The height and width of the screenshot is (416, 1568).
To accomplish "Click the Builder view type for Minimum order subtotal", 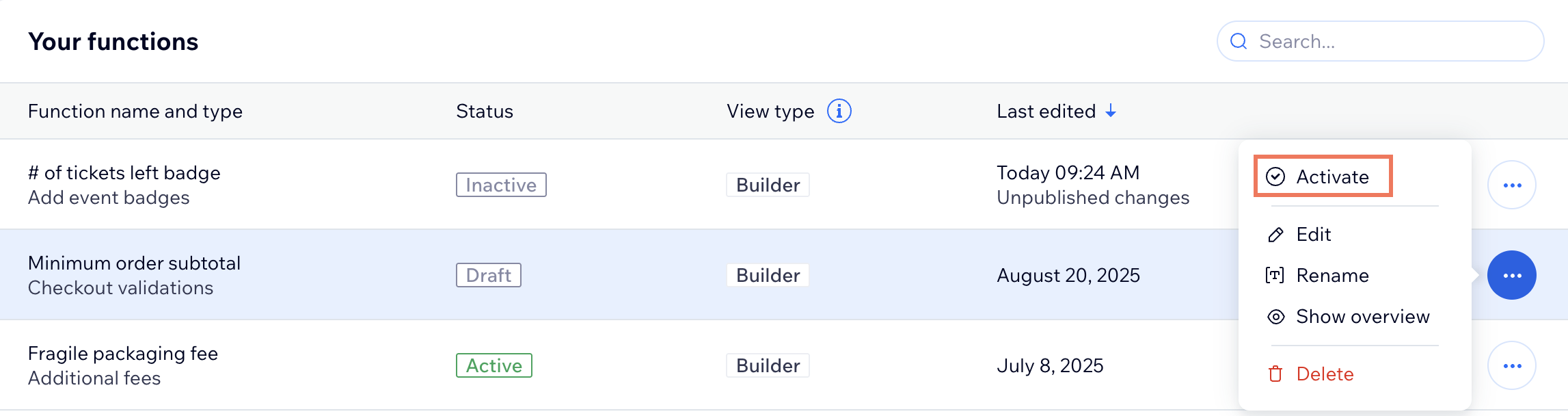I will (767, 275).
